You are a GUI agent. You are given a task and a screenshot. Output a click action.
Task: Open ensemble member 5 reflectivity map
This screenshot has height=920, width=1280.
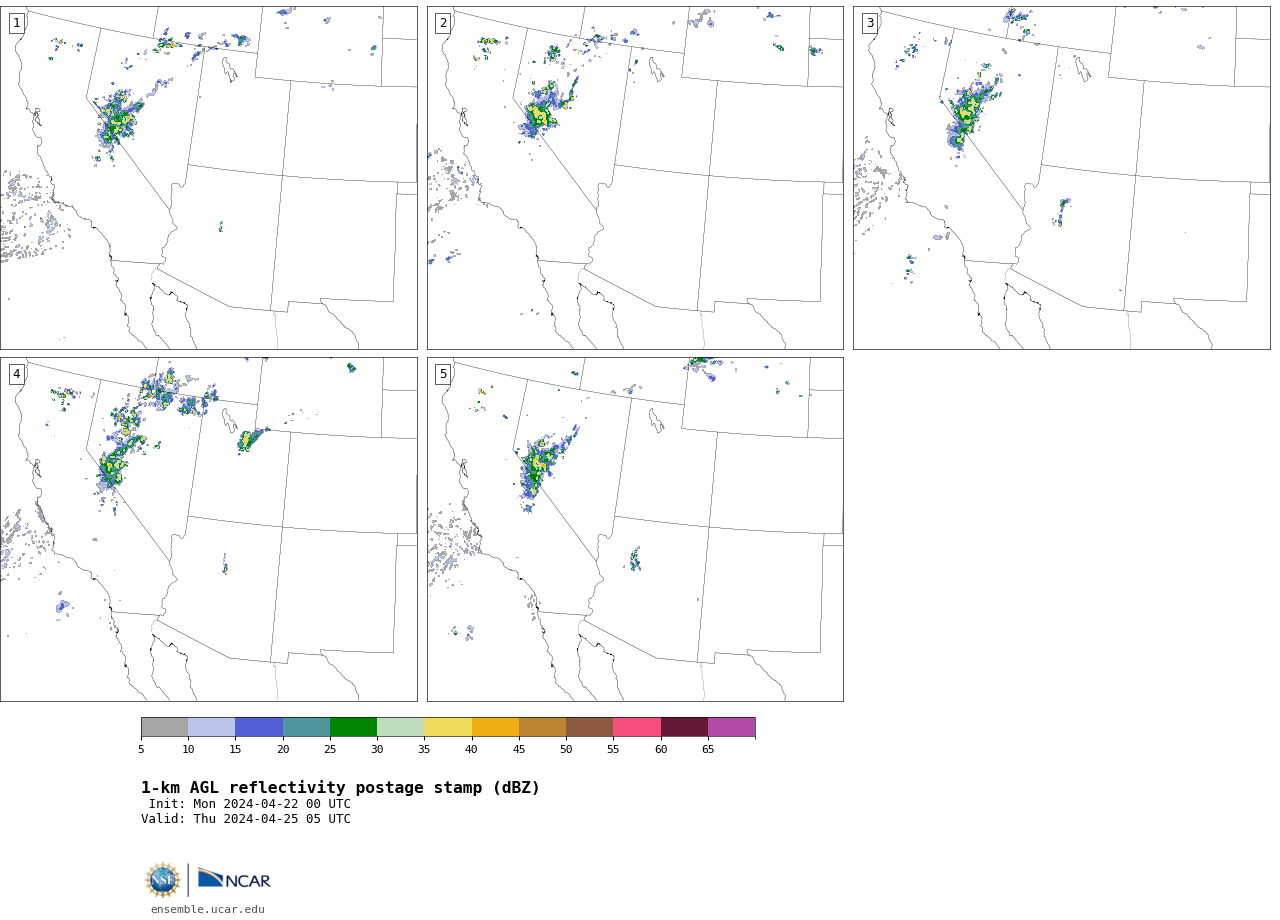[635, 529]
